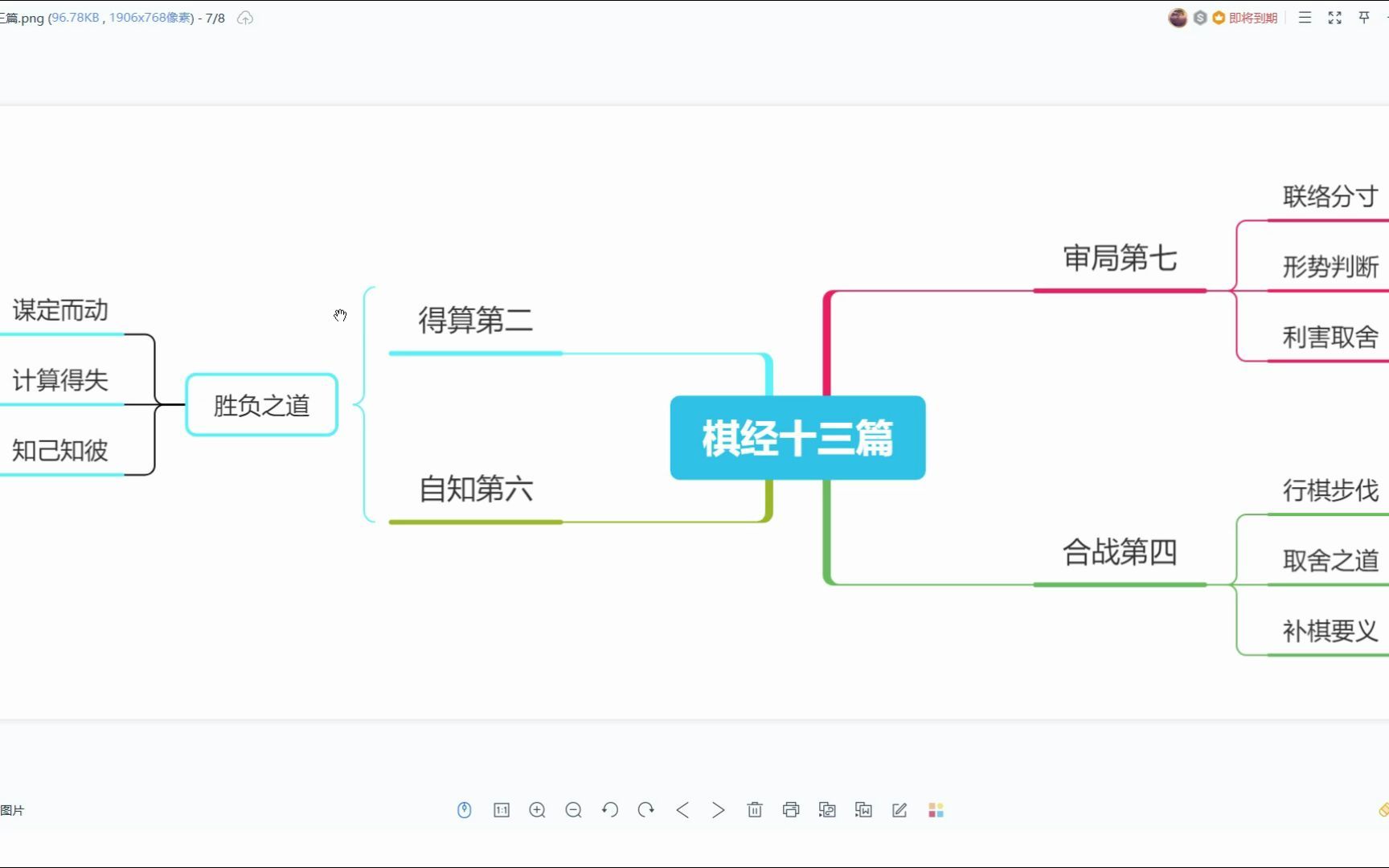
Task: Click the 胜负之道 boxed node
Action: point(261,405)
